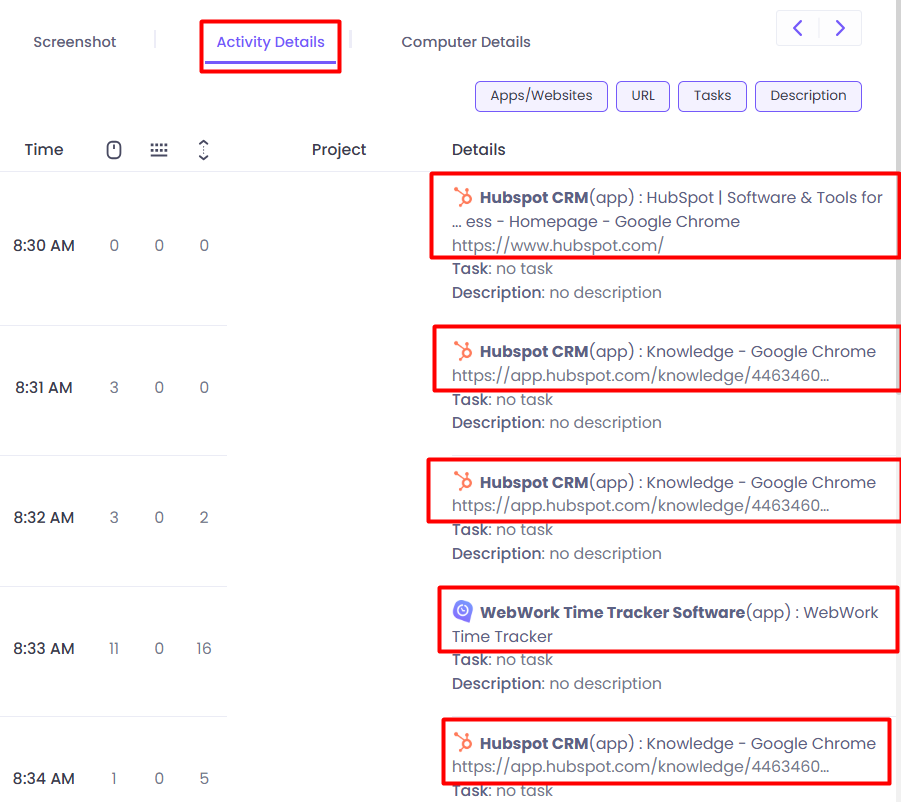Toggle the Apps/Websites filter
The height and width of the screenshot is (802, 901).
[x=541, y=96]
